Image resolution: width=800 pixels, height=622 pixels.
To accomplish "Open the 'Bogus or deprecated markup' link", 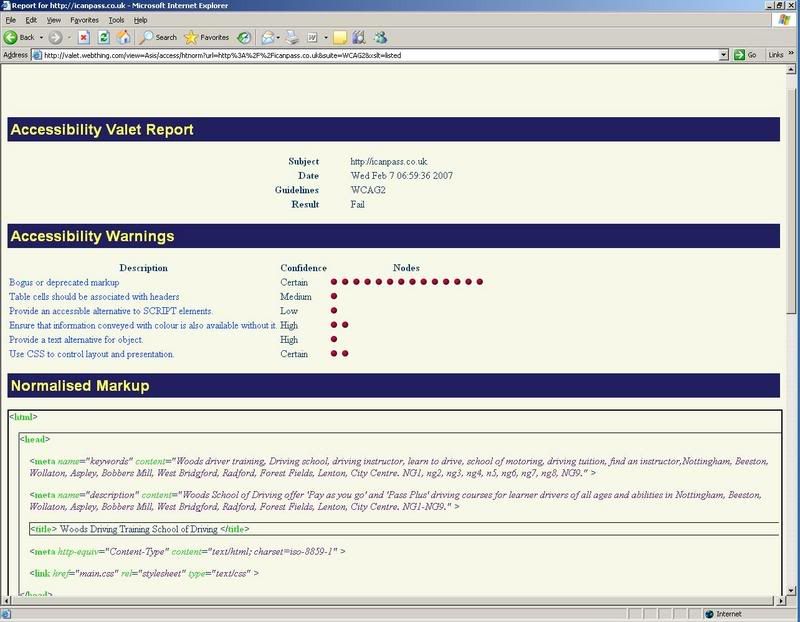I will tap(64, 282).
